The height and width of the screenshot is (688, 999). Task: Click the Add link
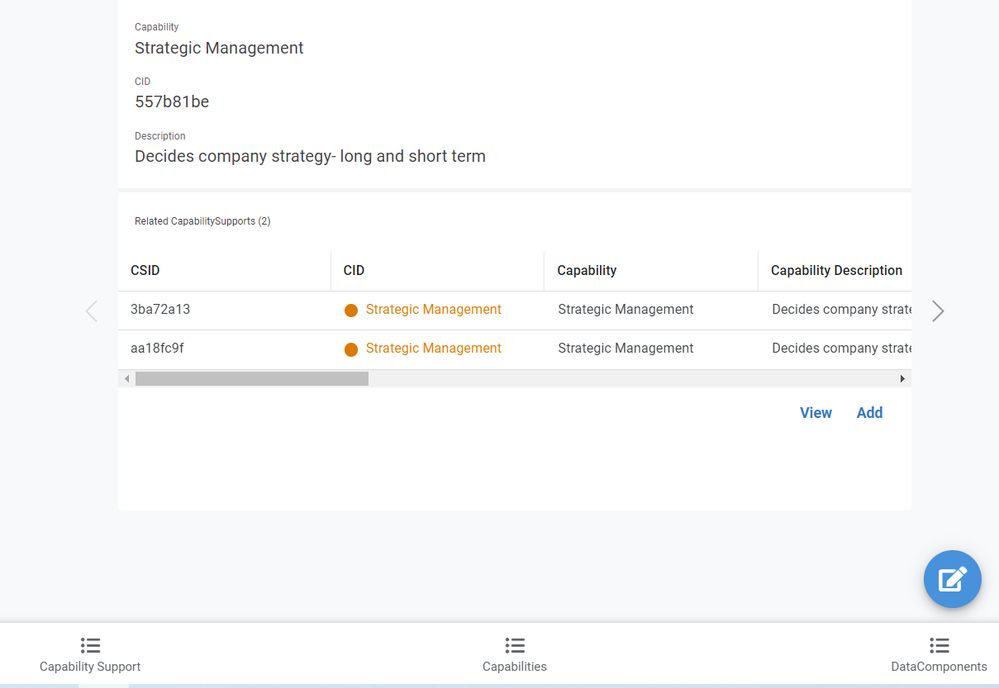[869, 413]
